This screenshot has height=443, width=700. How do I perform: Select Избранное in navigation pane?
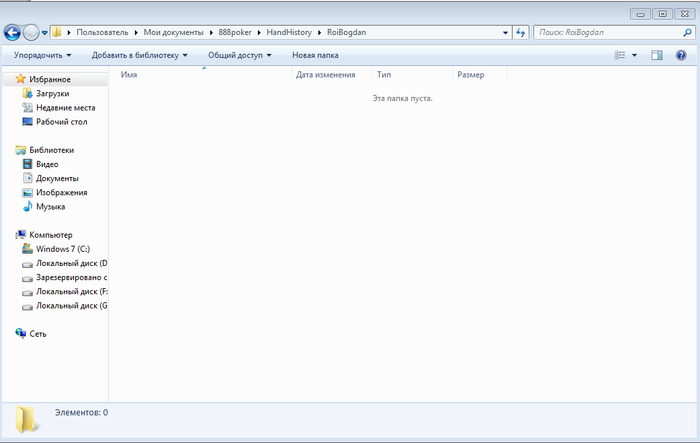pyautogui.click(x=50, y=79)
